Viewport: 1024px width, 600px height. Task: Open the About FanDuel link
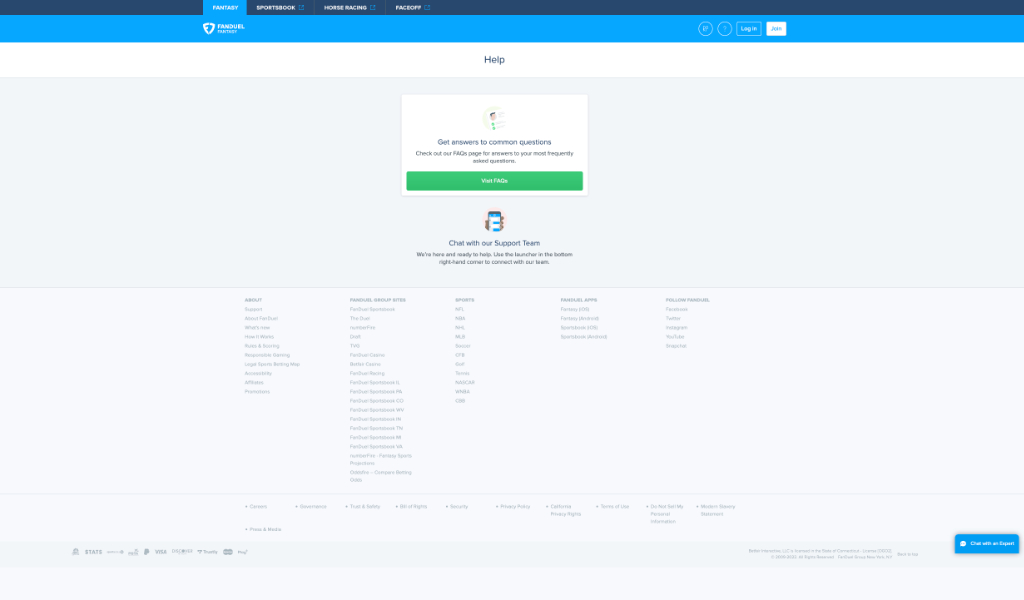point(261,319)
